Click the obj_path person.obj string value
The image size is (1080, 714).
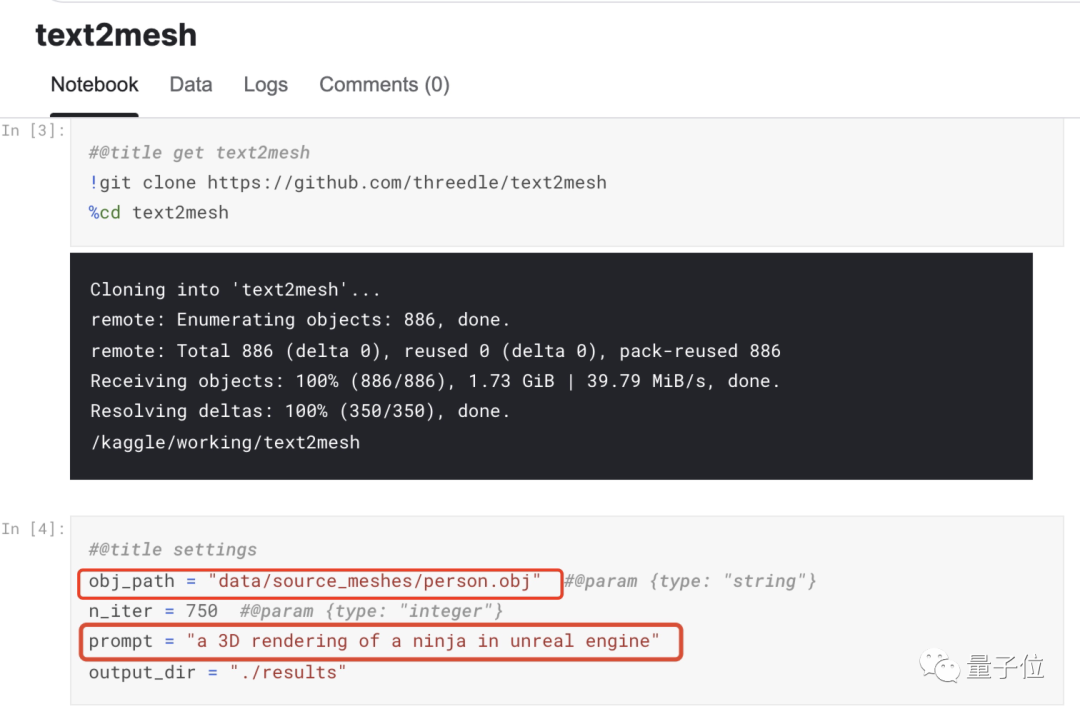click(375, 581)
